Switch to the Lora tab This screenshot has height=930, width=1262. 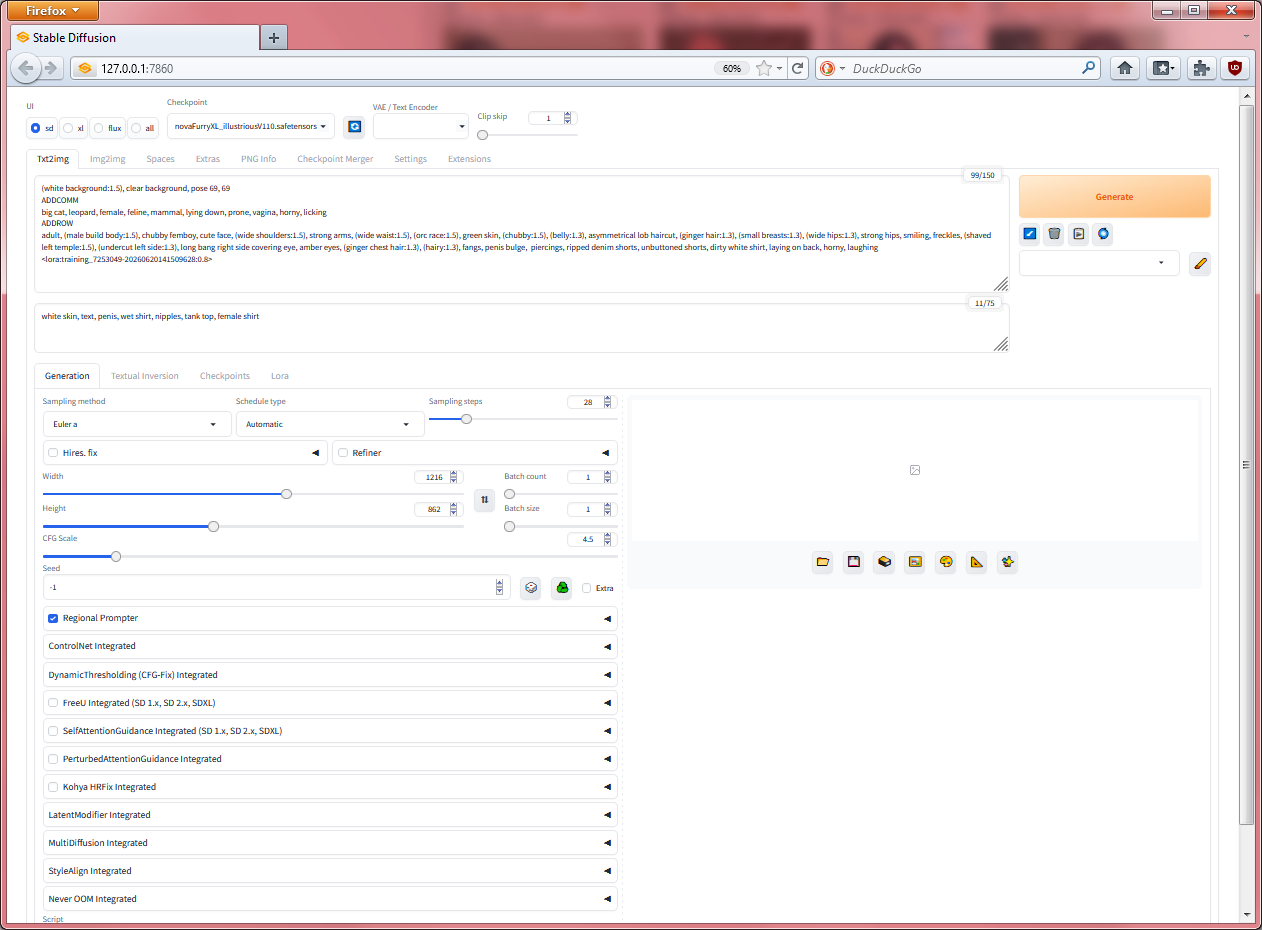[280, 376]
